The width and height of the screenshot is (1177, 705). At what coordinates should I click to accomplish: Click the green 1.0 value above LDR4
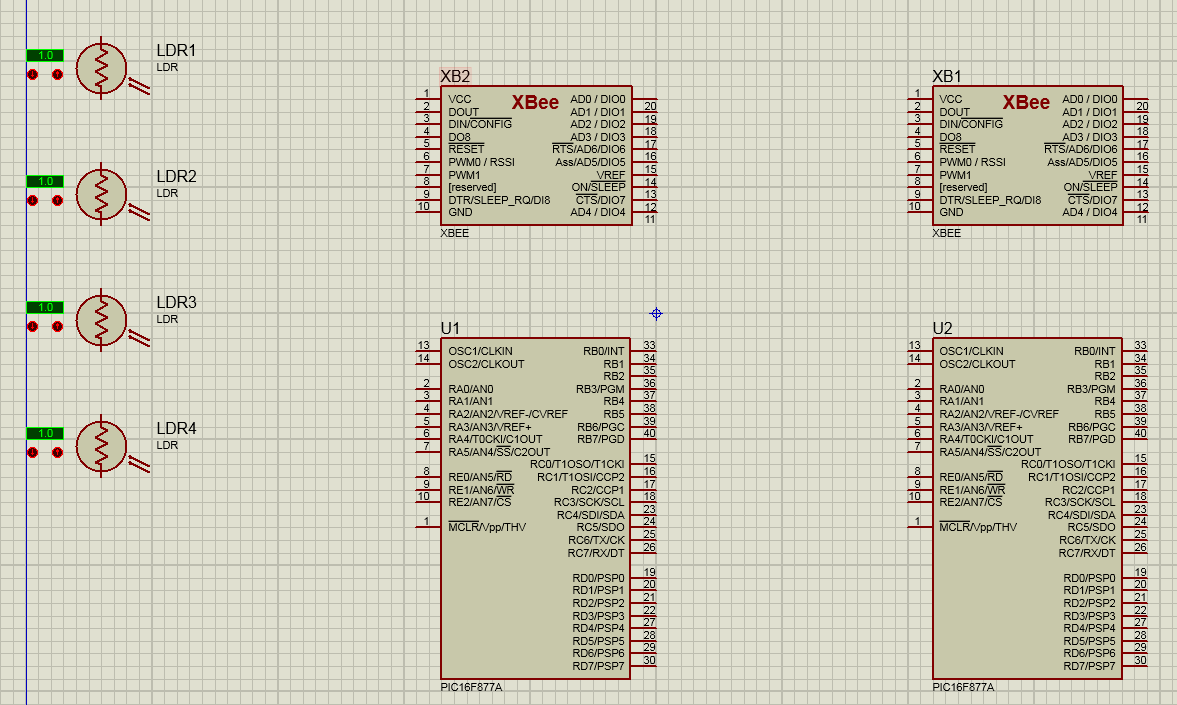(45, 434)
